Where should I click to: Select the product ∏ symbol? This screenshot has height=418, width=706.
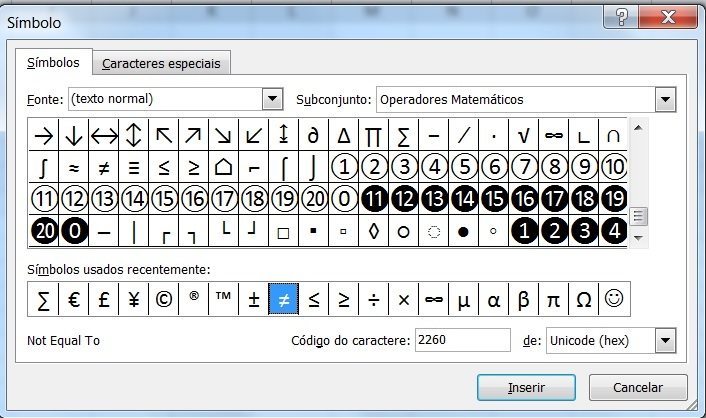(374, 135)
